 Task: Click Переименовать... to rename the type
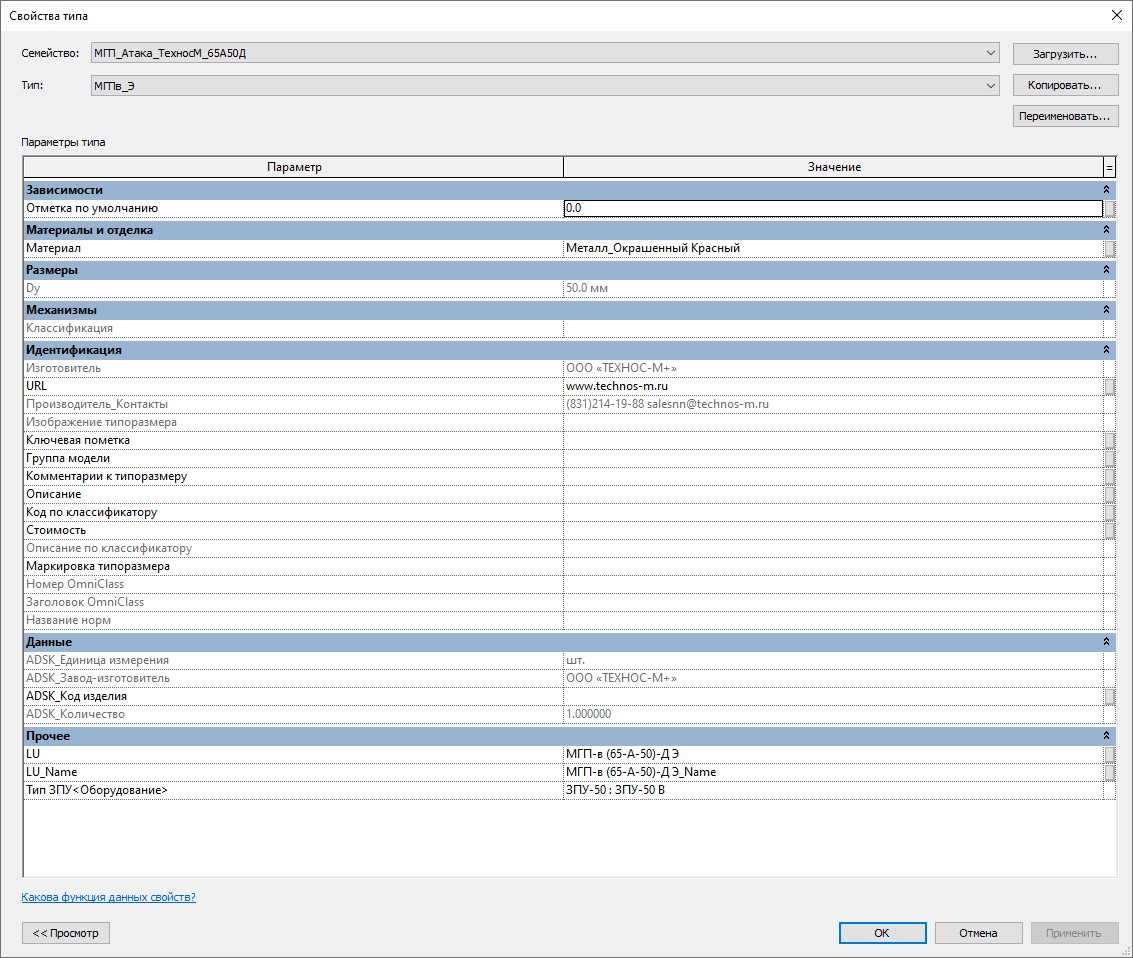click(x=1065, y=117)
